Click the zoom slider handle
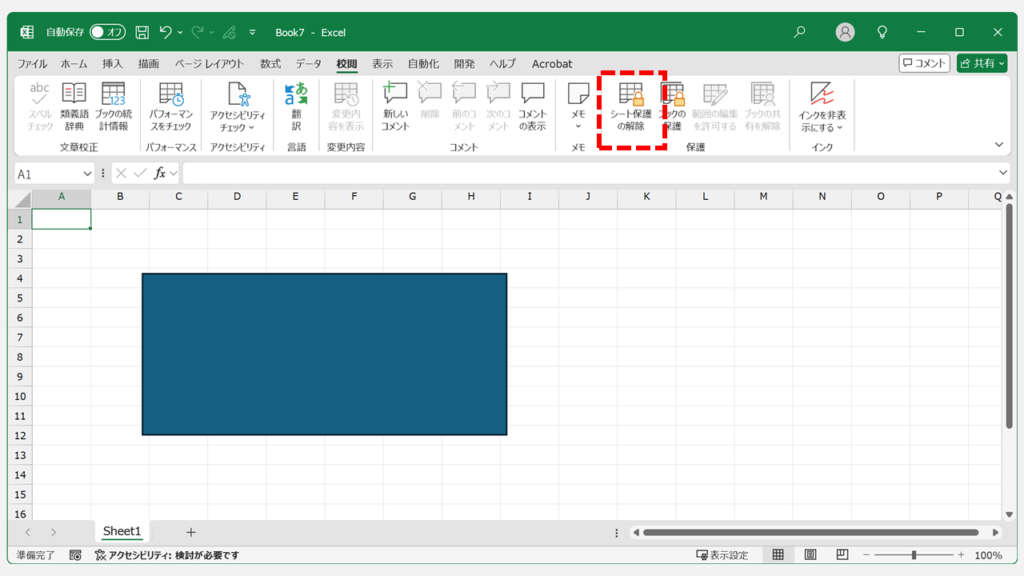The height and width of the screenshot is (576, 1024). (x=914, y=555)
